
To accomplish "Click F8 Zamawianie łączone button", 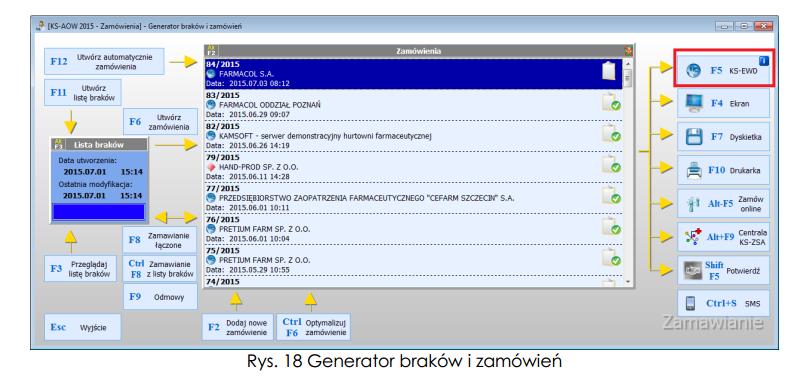I will click(160, 240).
